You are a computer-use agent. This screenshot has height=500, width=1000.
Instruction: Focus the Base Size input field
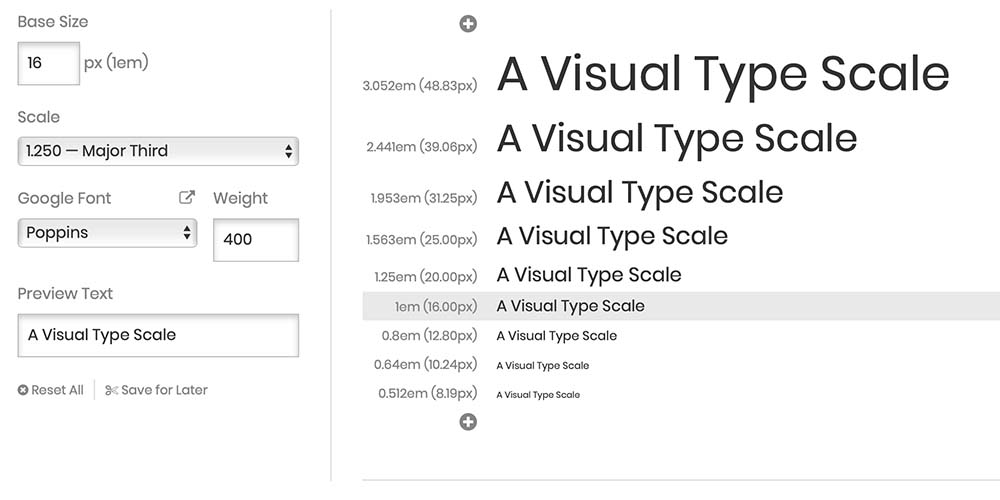tap(48, 63)
